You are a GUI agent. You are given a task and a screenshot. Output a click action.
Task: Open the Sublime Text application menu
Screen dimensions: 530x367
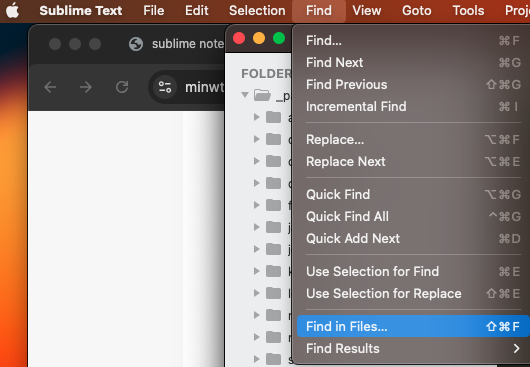click(x=81, y=10)
